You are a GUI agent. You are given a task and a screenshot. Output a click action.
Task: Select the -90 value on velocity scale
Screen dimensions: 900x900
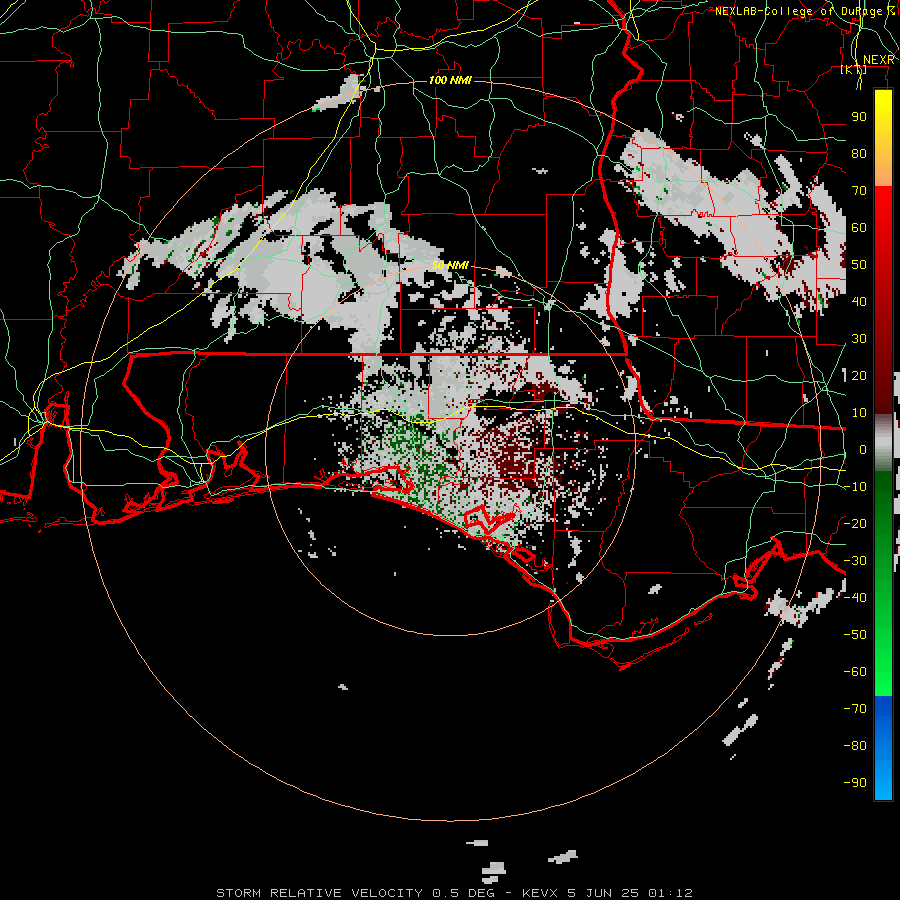click(x=855, y=782)
